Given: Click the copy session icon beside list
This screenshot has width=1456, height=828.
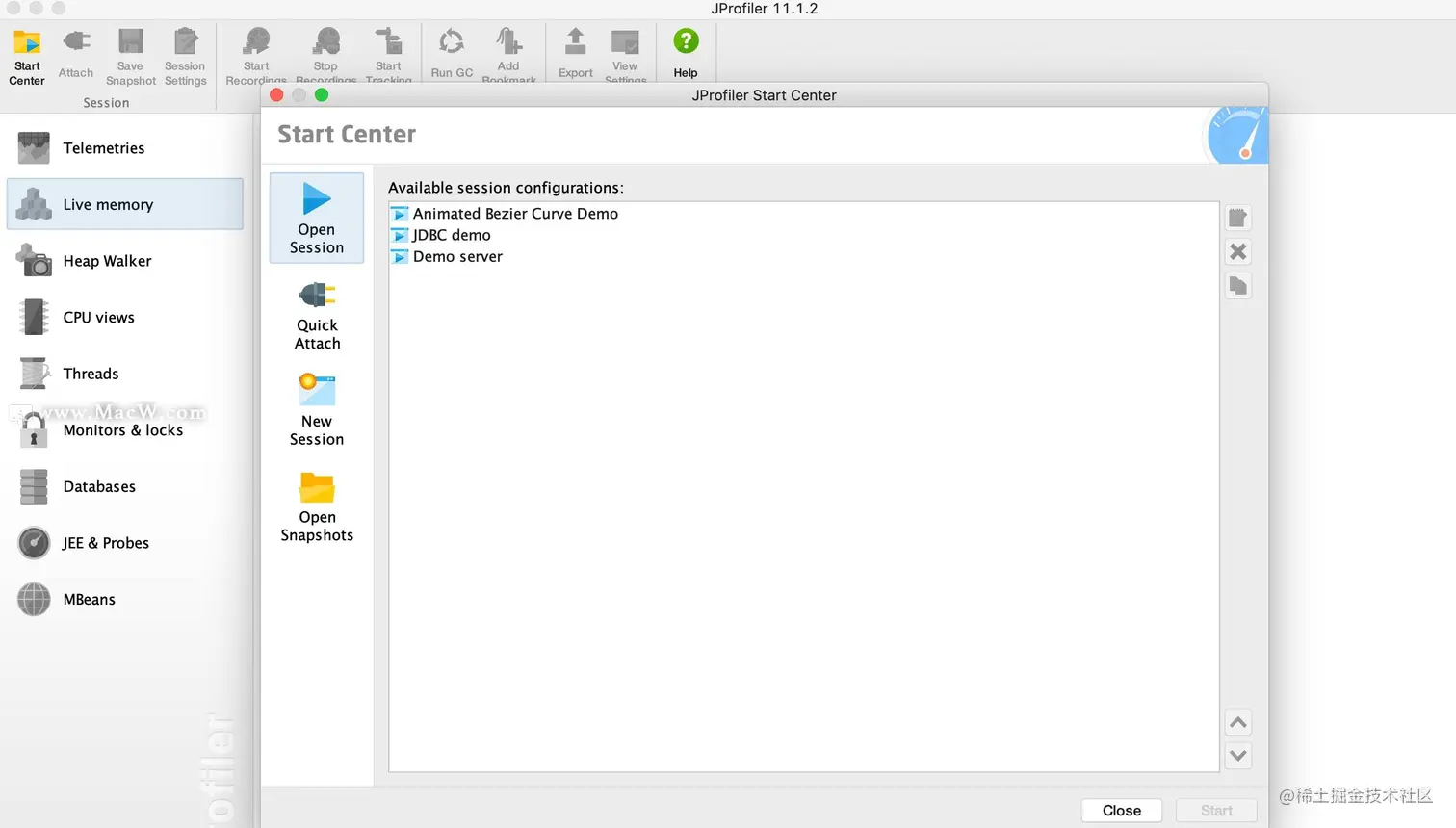Looking at the screenshot, I should coord(1238,286).
